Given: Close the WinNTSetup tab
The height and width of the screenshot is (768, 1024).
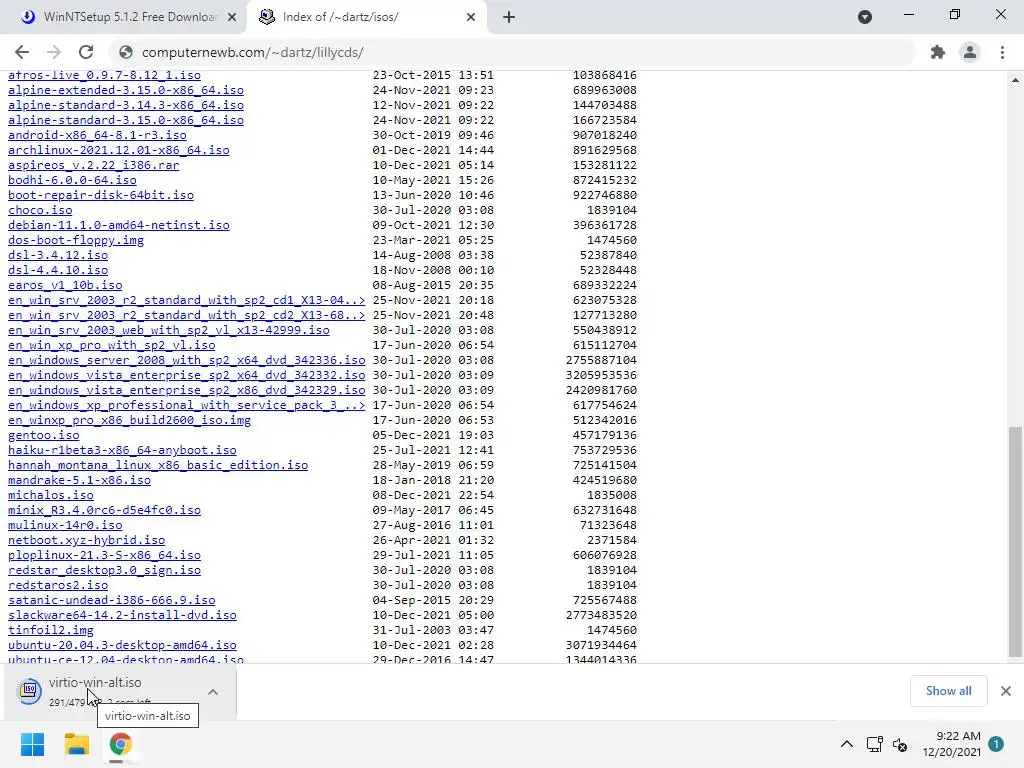Looking at the screenshot, I should 232,17.
